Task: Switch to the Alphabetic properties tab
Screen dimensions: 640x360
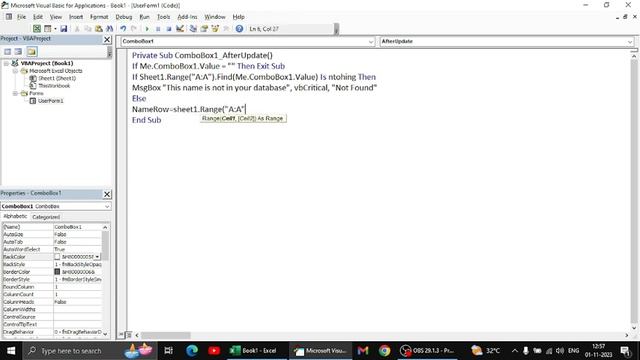Action: (x=15, y=217)
